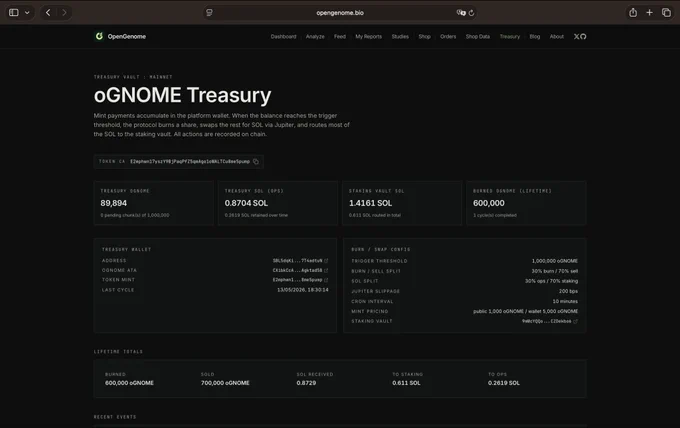Click the To Staking value 0.611 SOL
The width and height of the screenshot is (680, 428).
[x=406, y=383]
